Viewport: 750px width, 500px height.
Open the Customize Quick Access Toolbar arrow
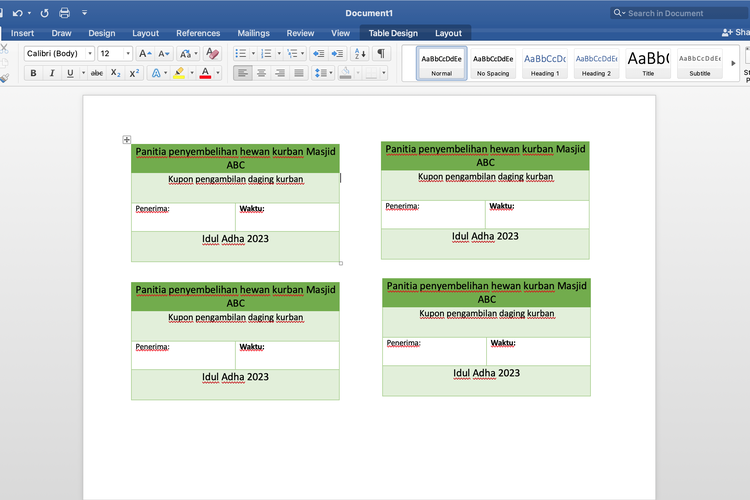tap(84, 13)
